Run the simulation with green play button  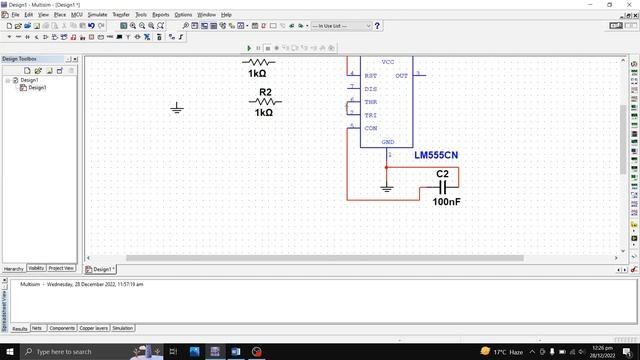tap(249, 48)
